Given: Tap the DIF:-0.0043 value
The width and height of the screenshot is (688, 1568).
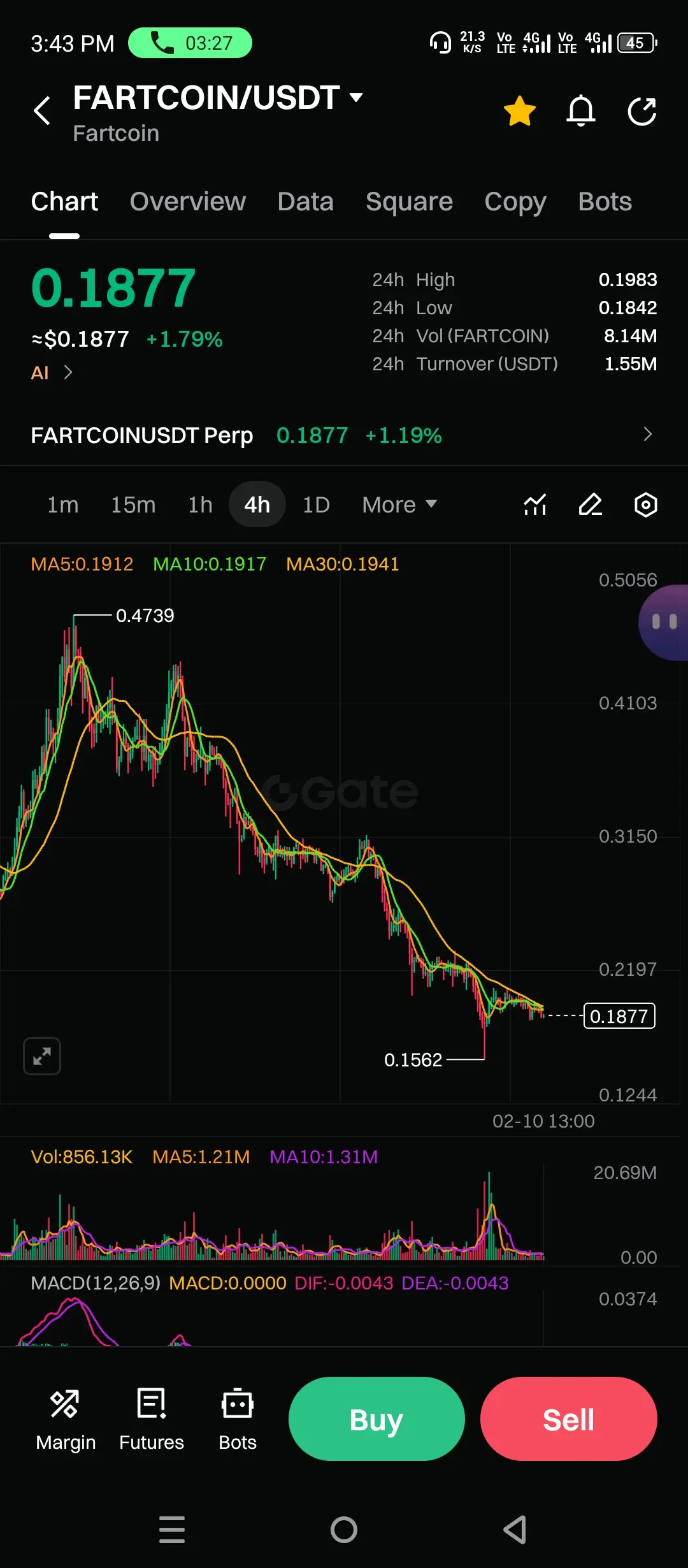Looking at the screenshot, I should click(x=344, y=1283).
